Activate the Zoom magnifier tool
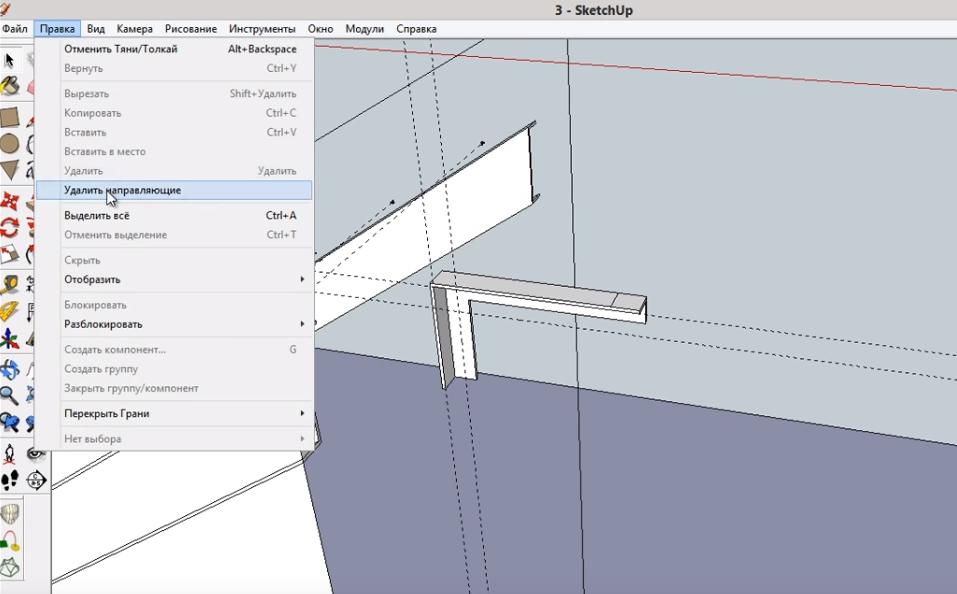Screen dimensions: 957x594 point(10,395)
